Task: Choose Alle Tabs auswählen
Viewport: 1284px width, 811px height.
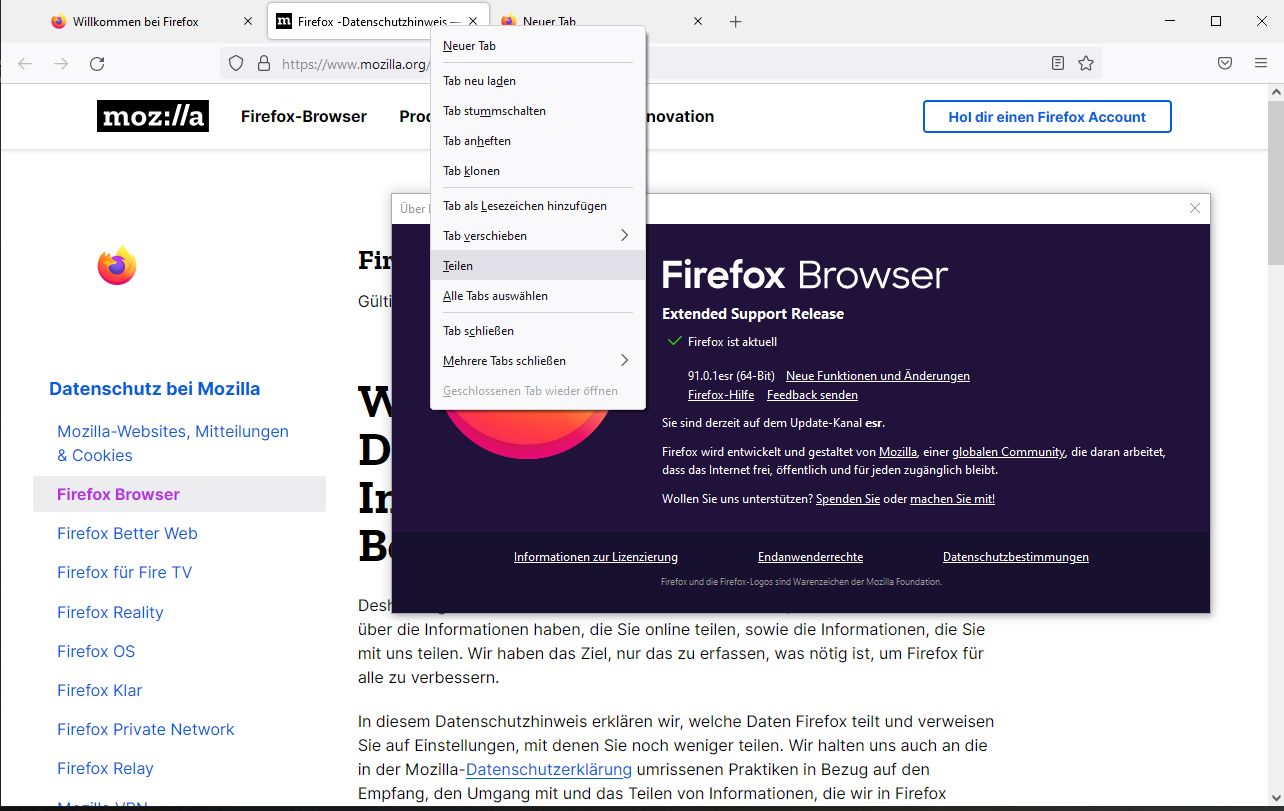Action: [x=538, y=296]
